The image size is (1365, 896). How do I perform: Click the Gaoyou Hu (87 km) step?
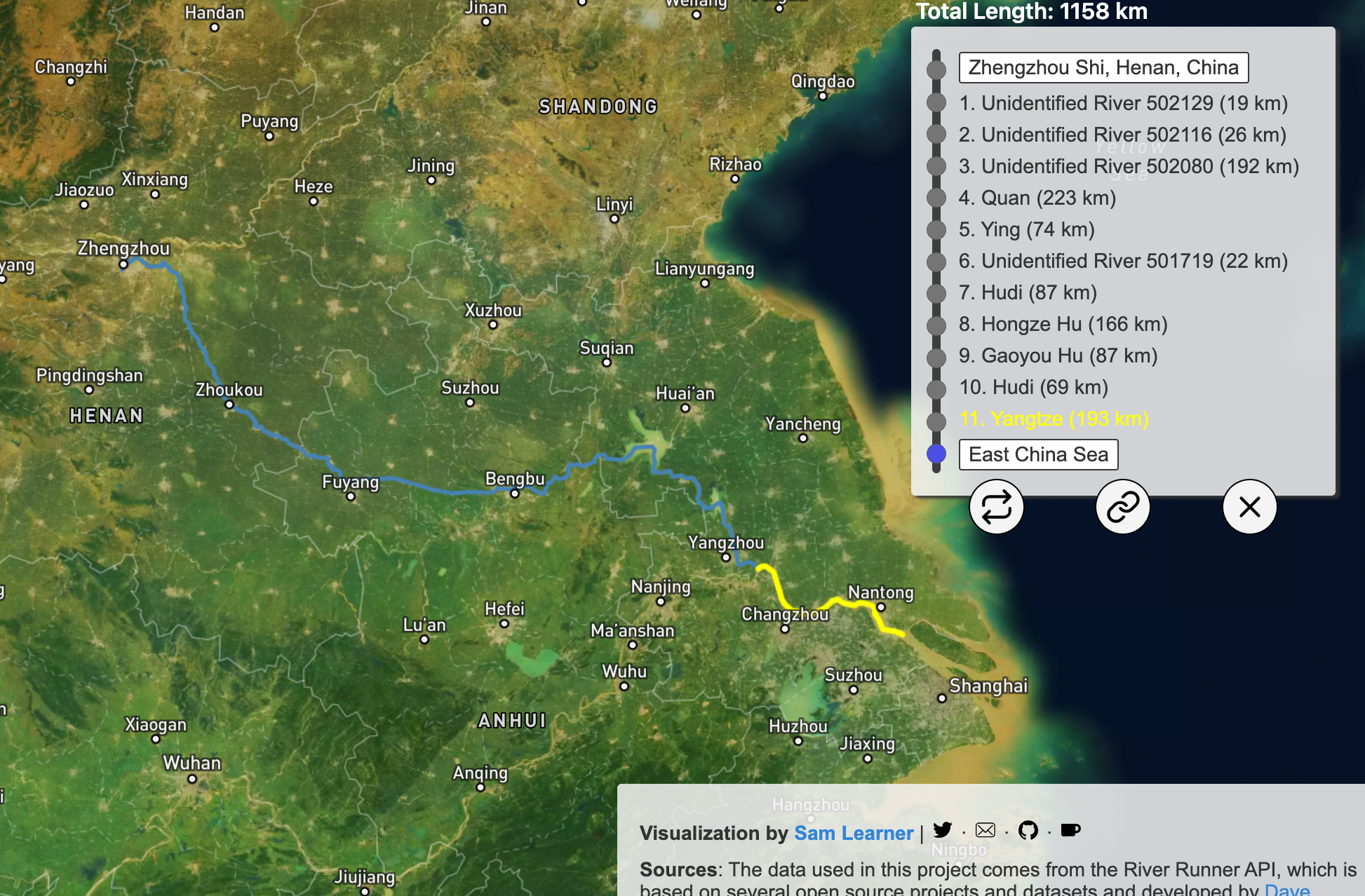1058,355
